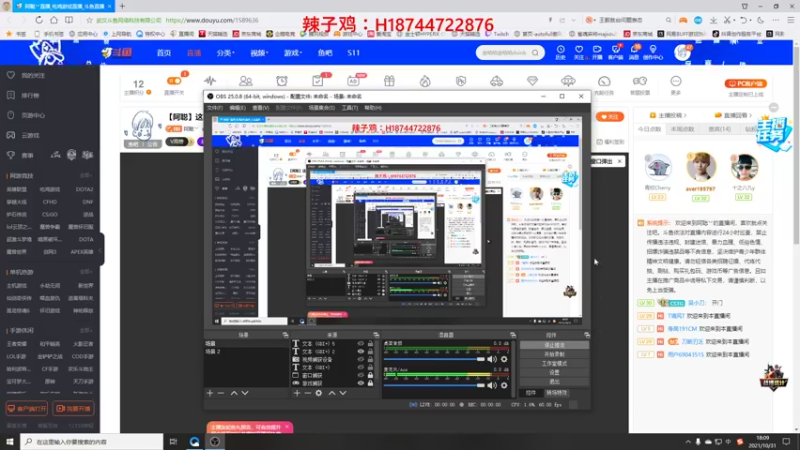The width and height of the screenshot is (800, 450).
Task: Open desktop audio settings gear in OBS mixer
Action: point(504,359)
